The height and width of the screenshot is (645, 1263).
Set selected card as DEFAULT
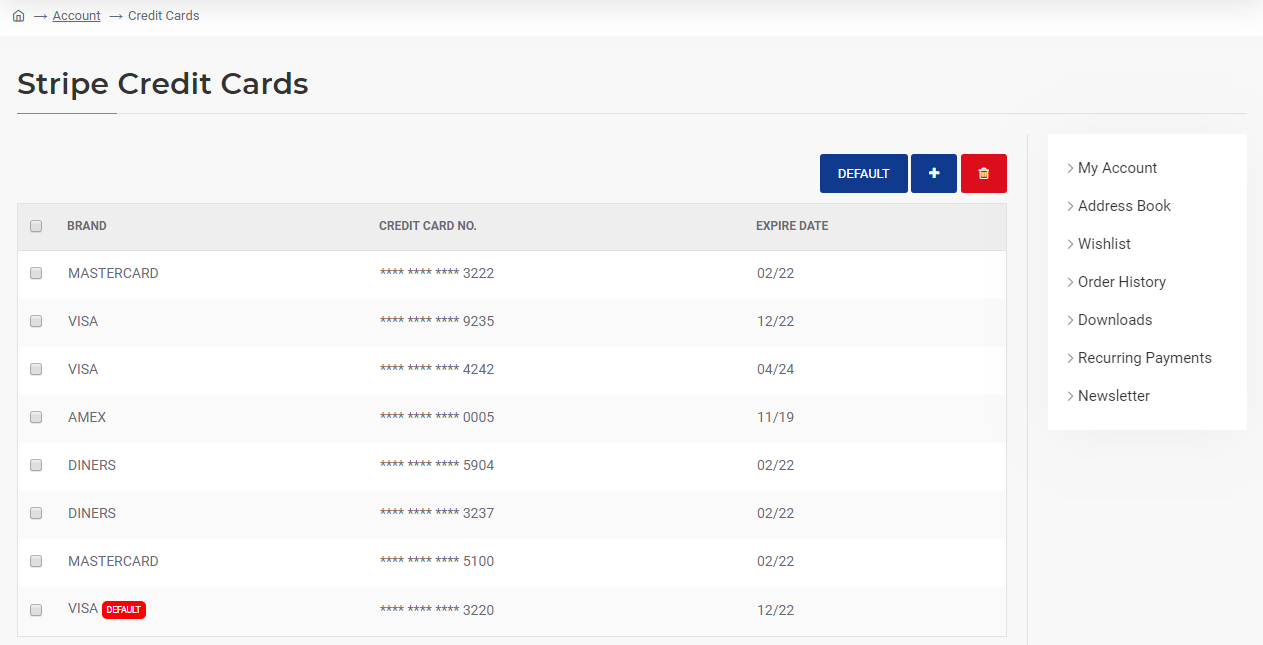coord(864,173)
